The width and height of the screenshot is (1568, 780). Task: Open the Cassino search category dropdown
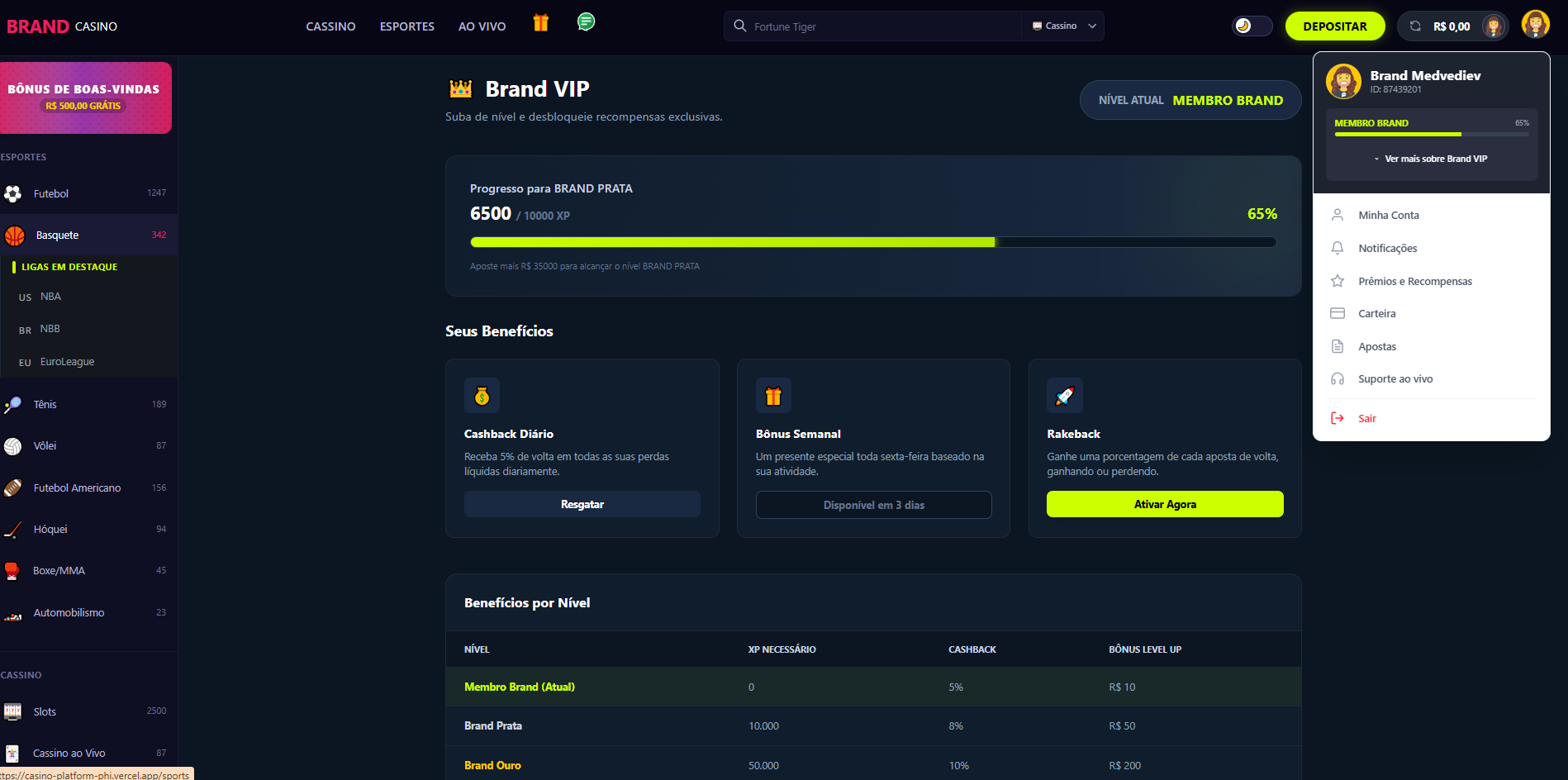point(1064,26)
